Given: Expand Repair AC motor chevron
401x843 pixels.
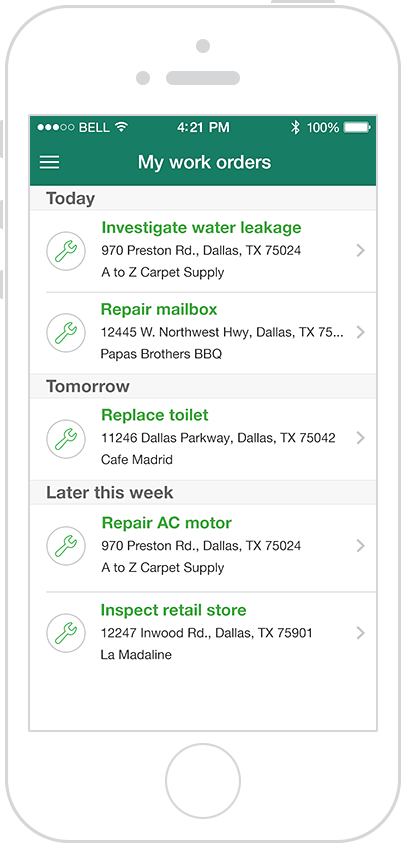Looking at the screenshot, I should coord(361,546).
